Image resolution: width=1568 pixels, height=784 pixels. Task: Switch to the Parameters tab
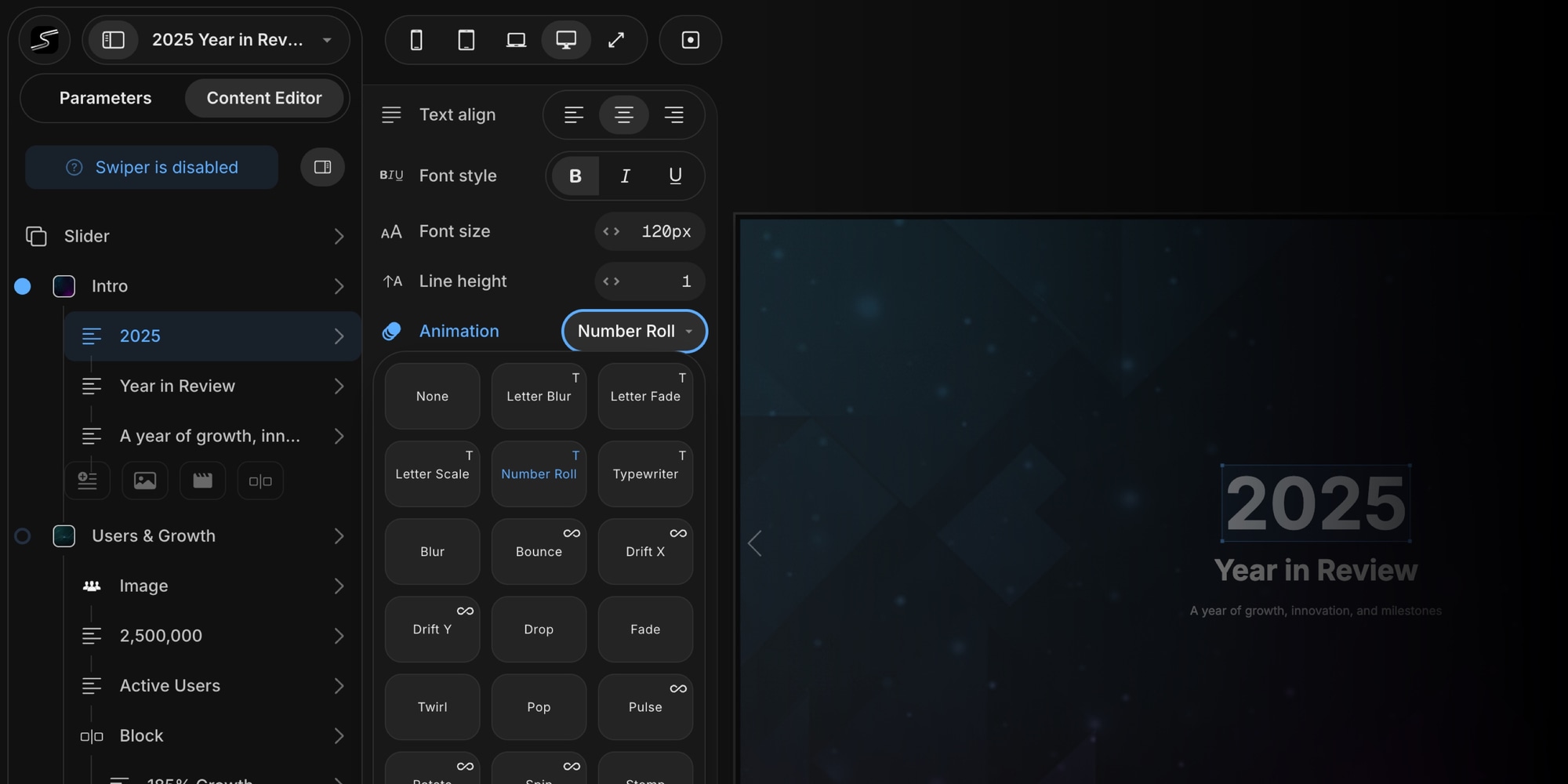105,98
